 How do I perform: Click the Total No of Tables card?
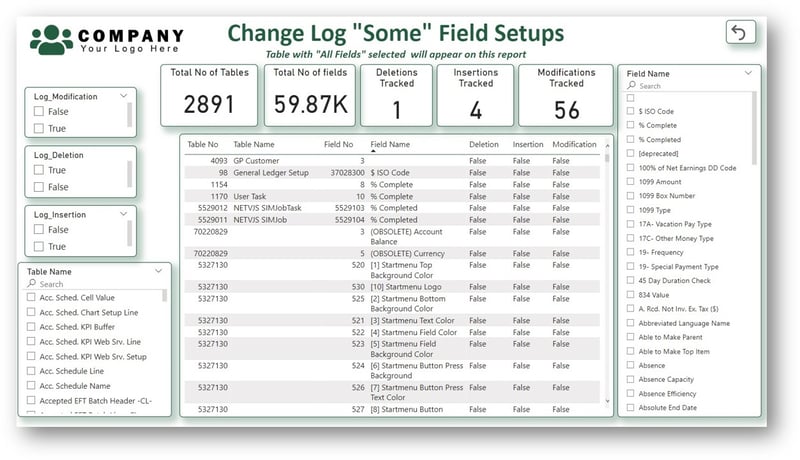click(209, 95)
